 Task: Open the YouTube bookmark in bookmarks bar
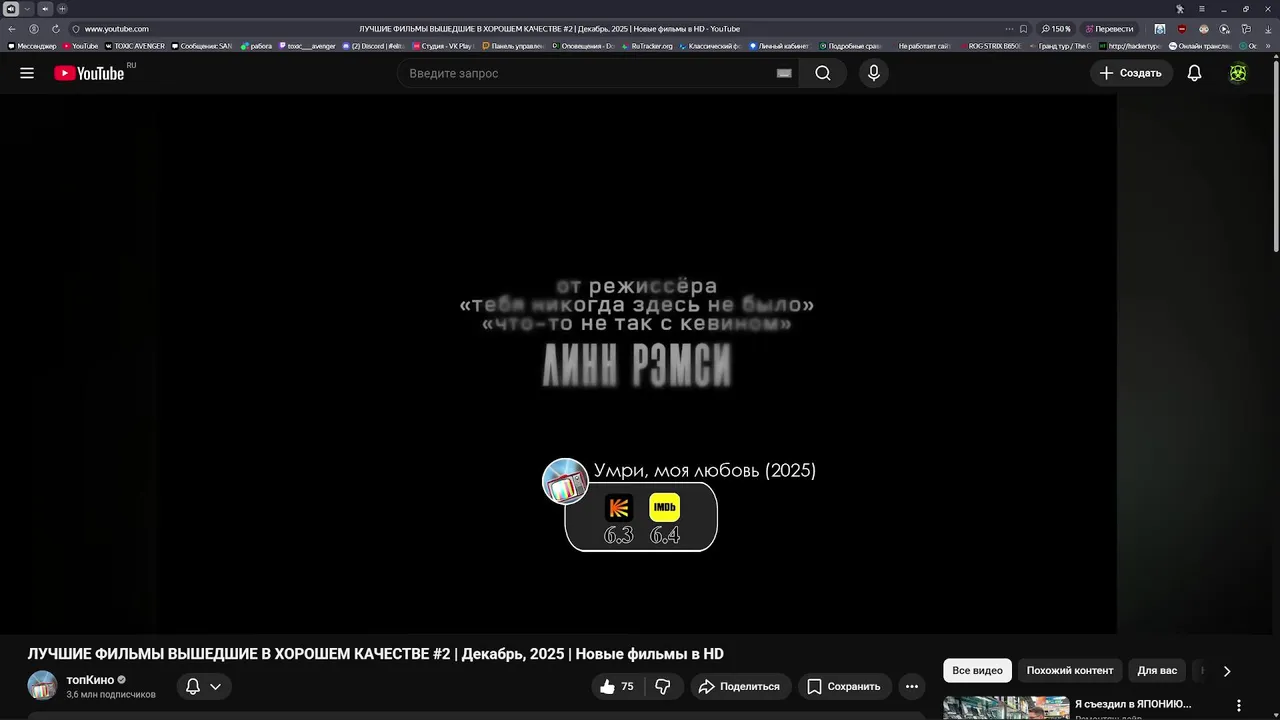pyautogui.click(x=81, y=46)
